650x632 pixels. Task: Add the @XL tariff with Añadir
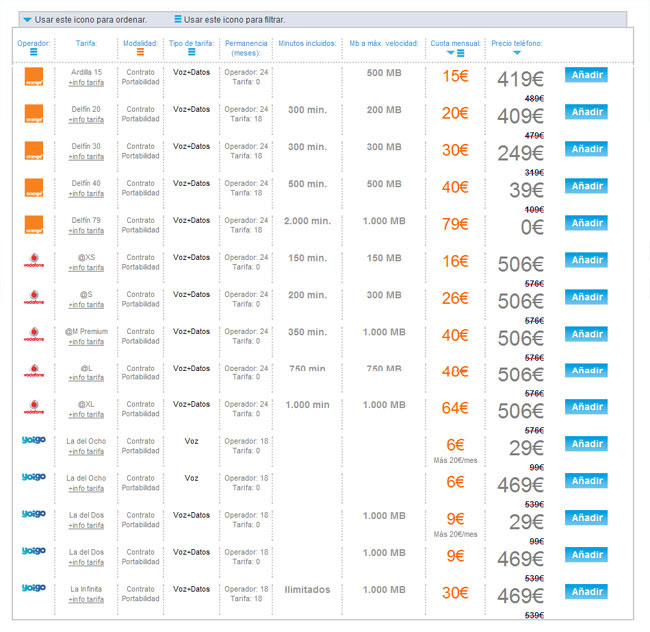[x=586, y=407]
